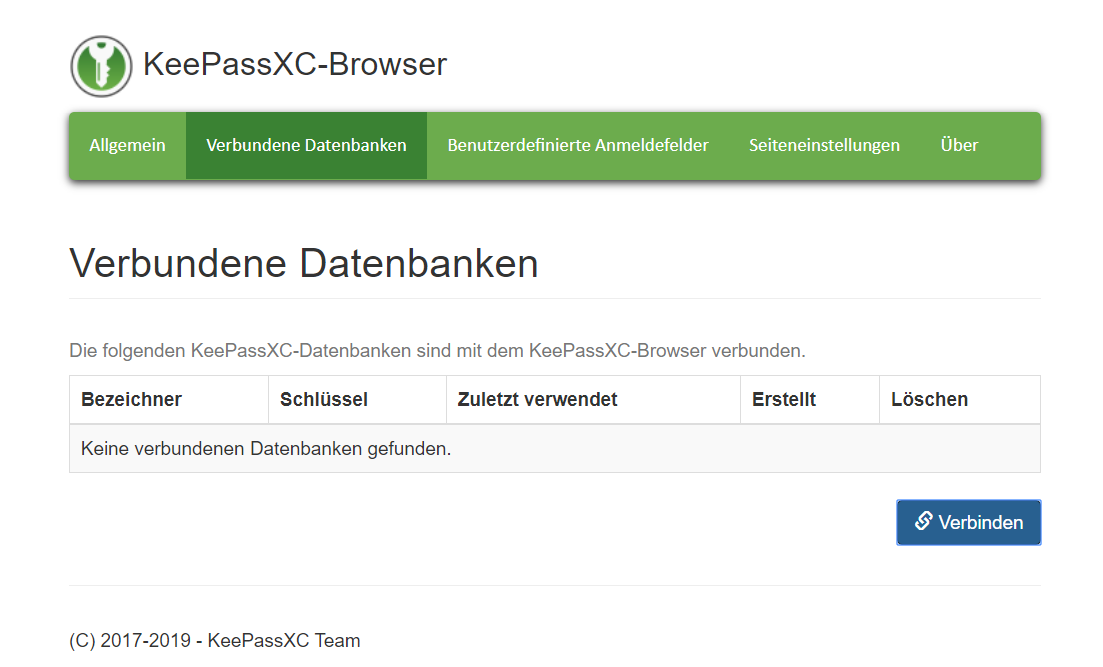Click the Löschen column header
The width and height of the screenshot is (1103, 667).
959,400
